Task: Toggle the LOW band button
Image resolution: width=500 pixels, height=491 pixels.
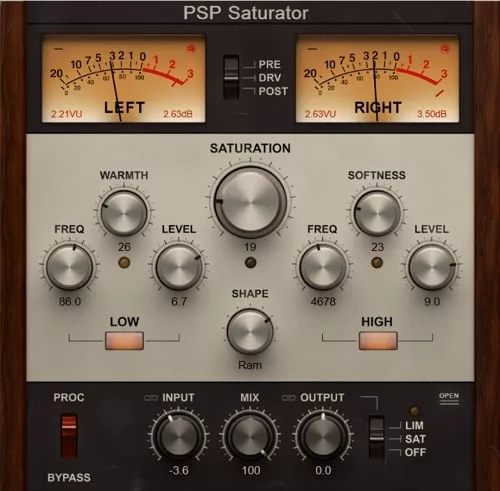Action: (x=124, y=340)
